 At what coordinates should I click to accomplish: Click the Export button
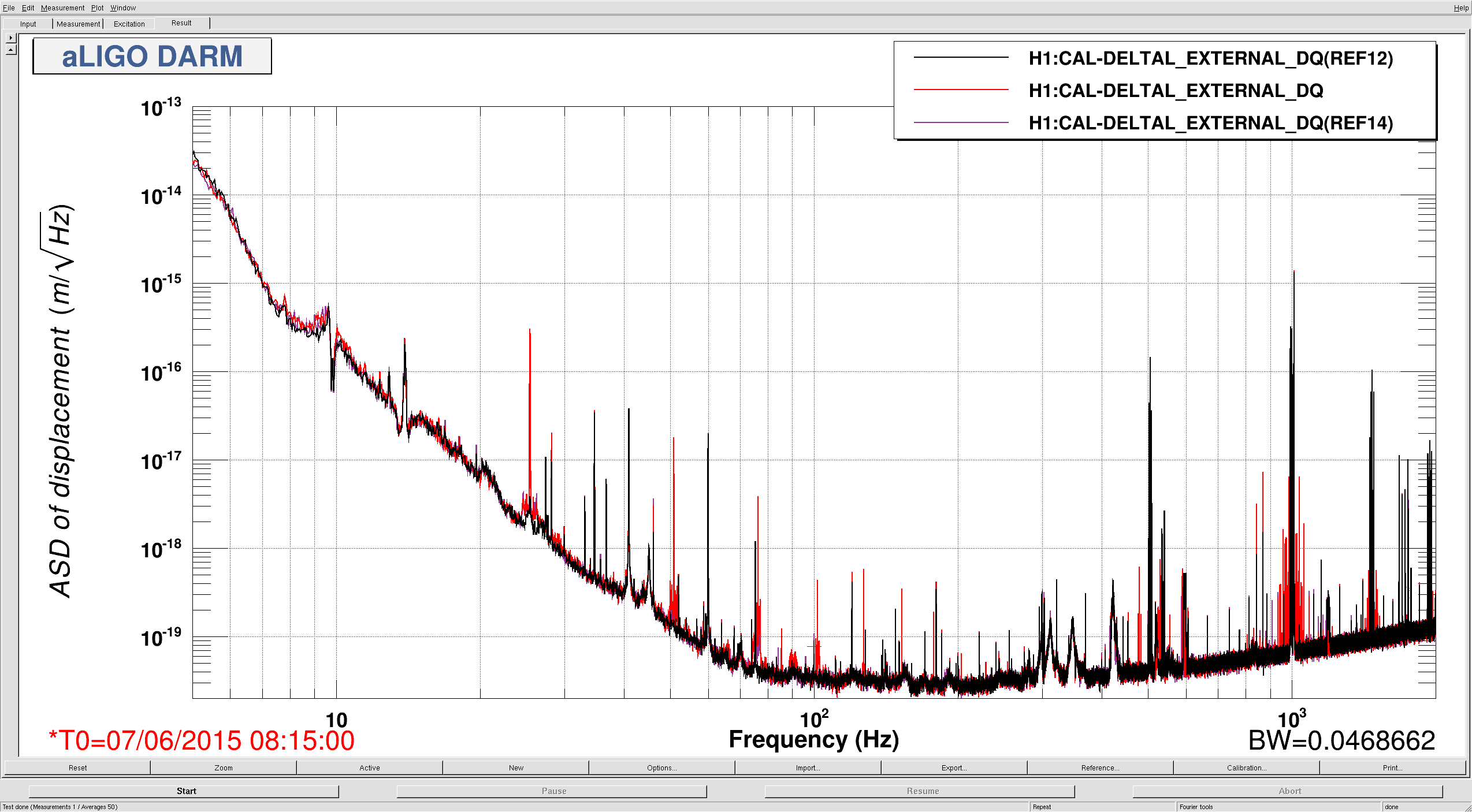(x=954, y=768)
